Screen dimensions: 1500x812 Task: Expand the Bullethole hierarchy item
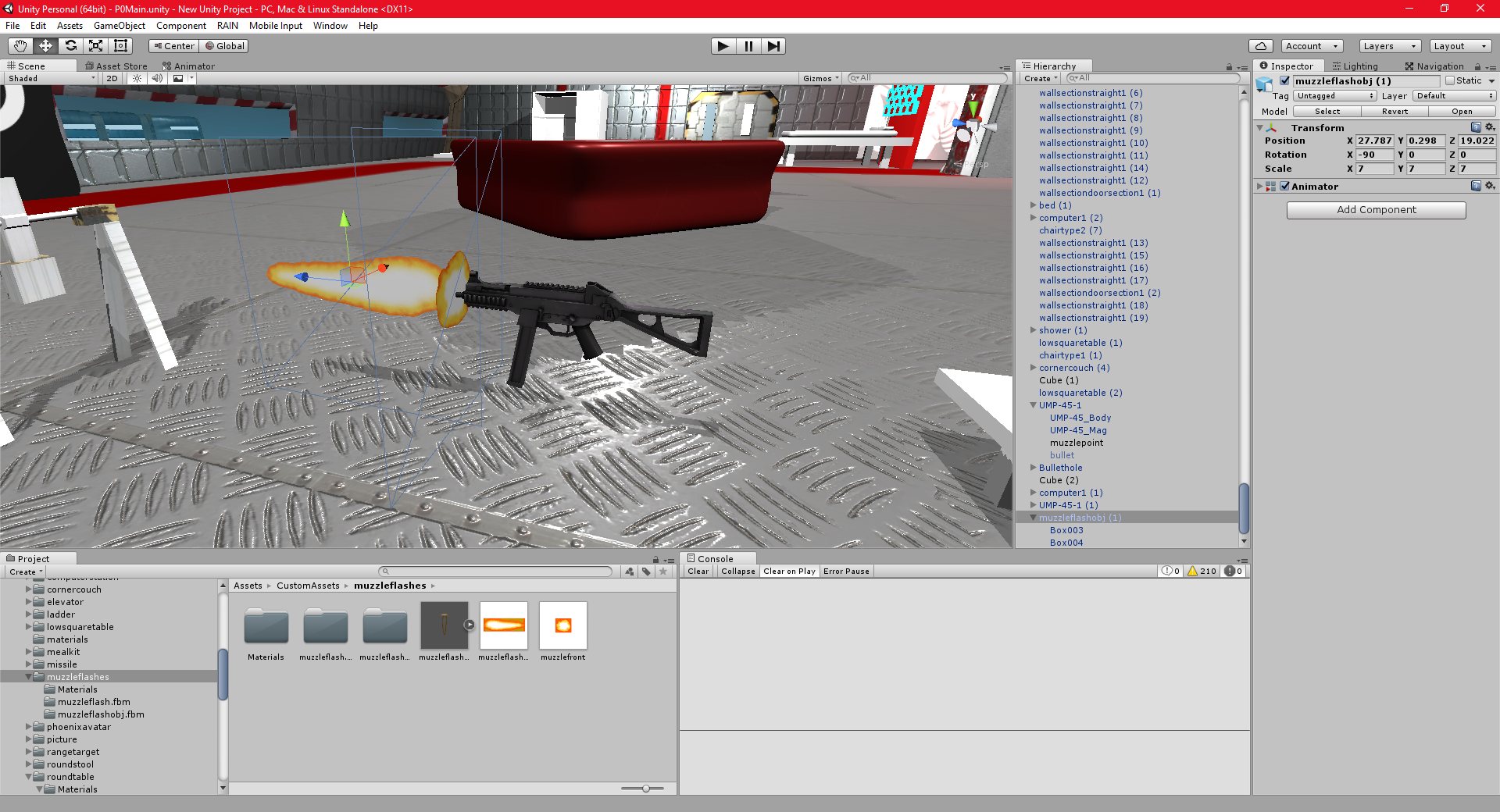click(1033, 468)
